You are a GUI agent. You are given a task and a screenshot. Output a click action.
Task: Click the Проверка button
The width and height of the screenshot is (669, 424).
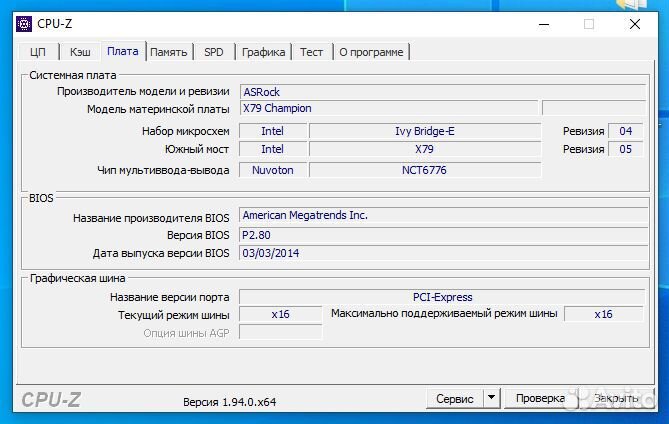[x=540, y=398]
